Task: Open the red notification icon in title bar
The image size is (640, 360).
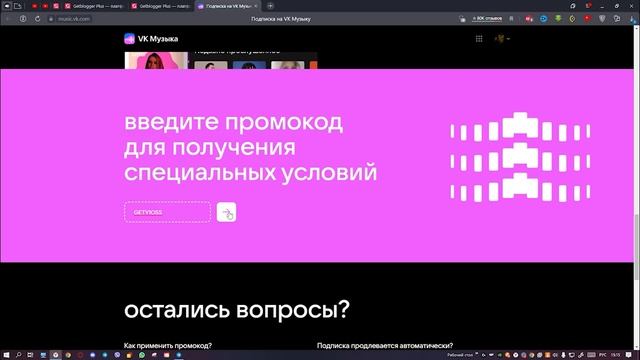Action: (x=588, y=6)
